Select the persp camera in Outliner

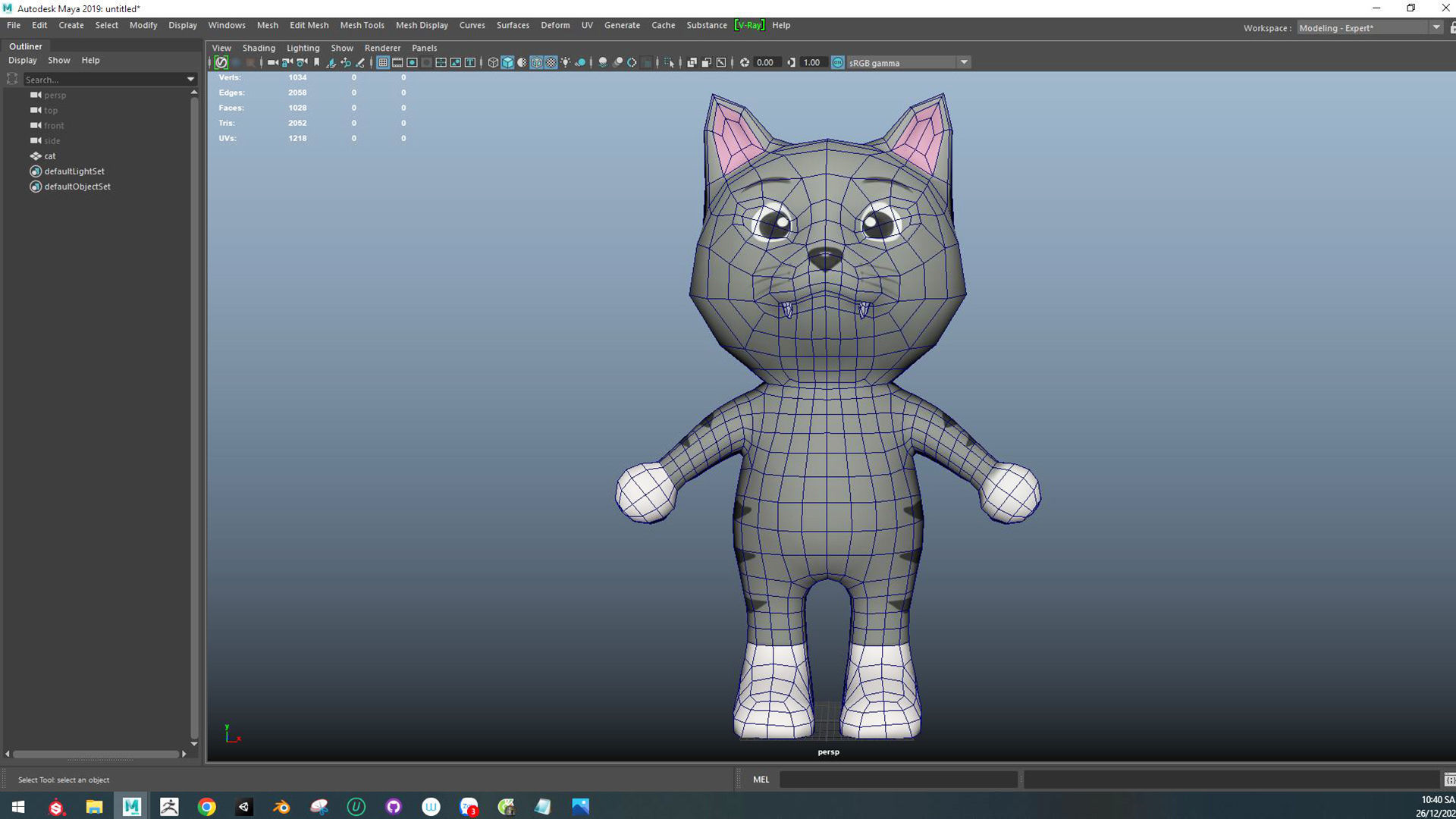(55, 95)
